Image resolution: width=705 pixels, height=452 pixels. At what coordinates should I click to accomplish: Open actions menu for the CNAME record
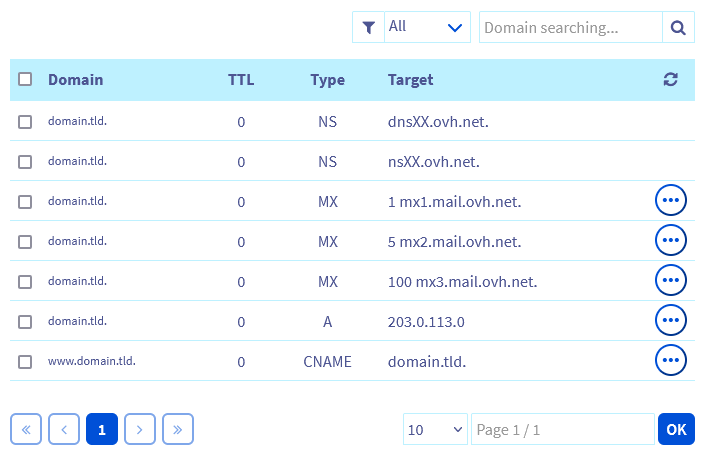point(670,360)
